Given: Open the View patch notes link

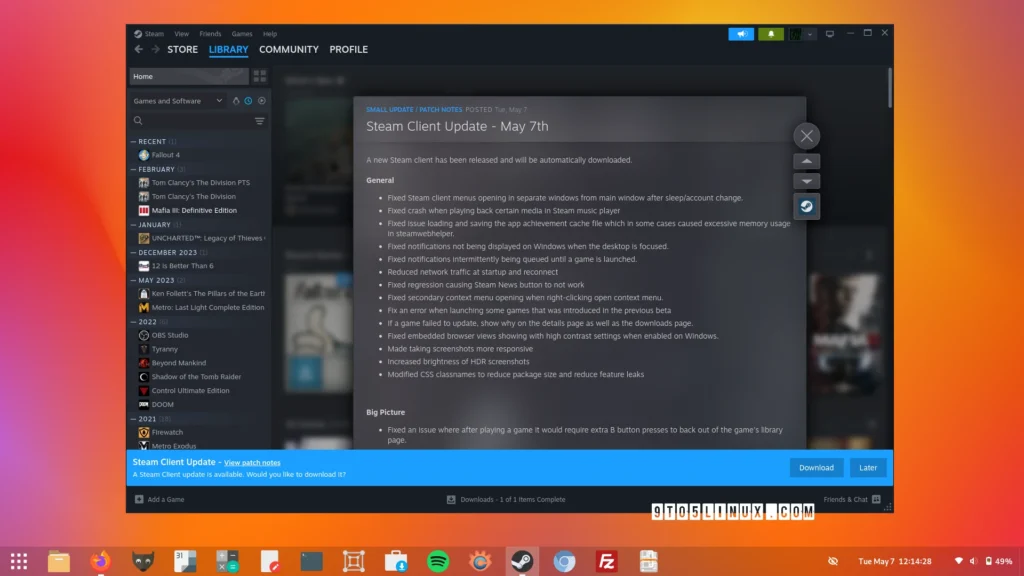Looking at the screenshot, I should pos(252,462).
